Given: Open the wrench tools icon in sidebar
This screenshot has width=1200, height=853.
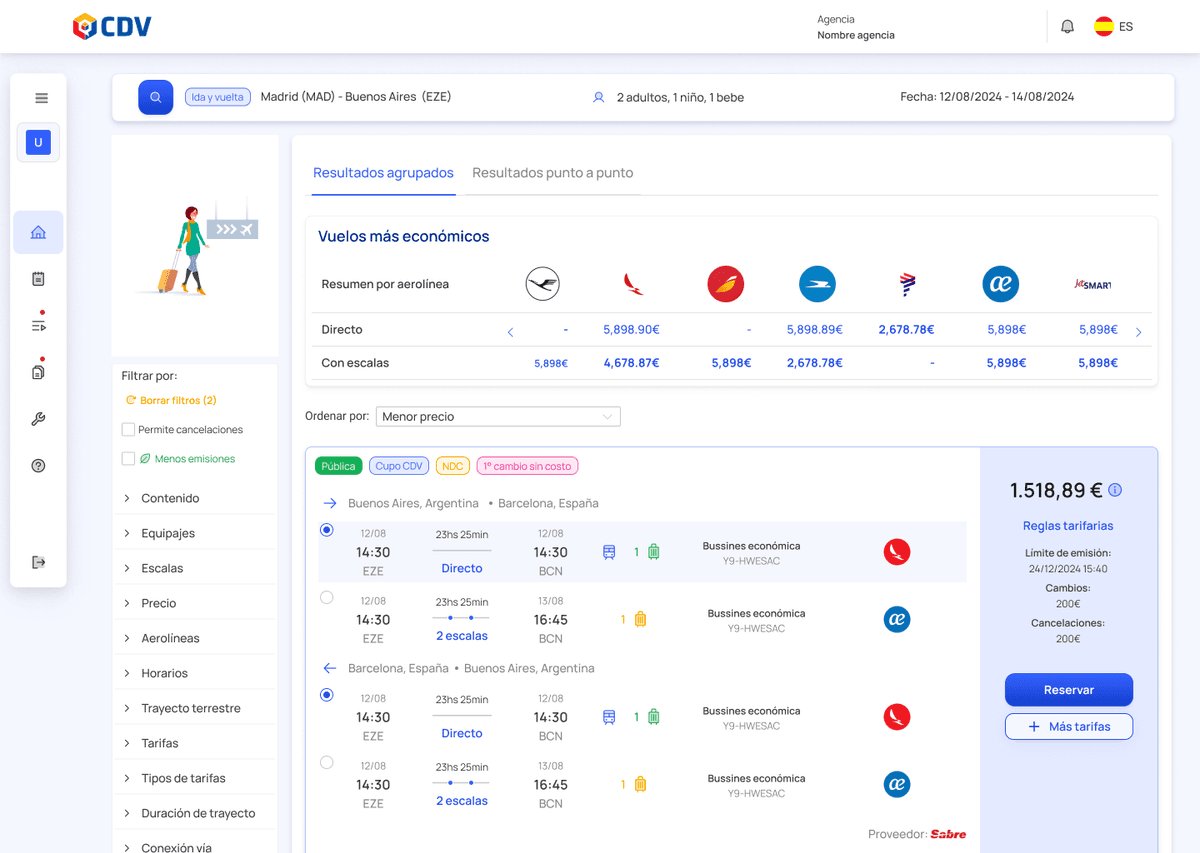Looking at the screenshot, I should tap(38, 419).
